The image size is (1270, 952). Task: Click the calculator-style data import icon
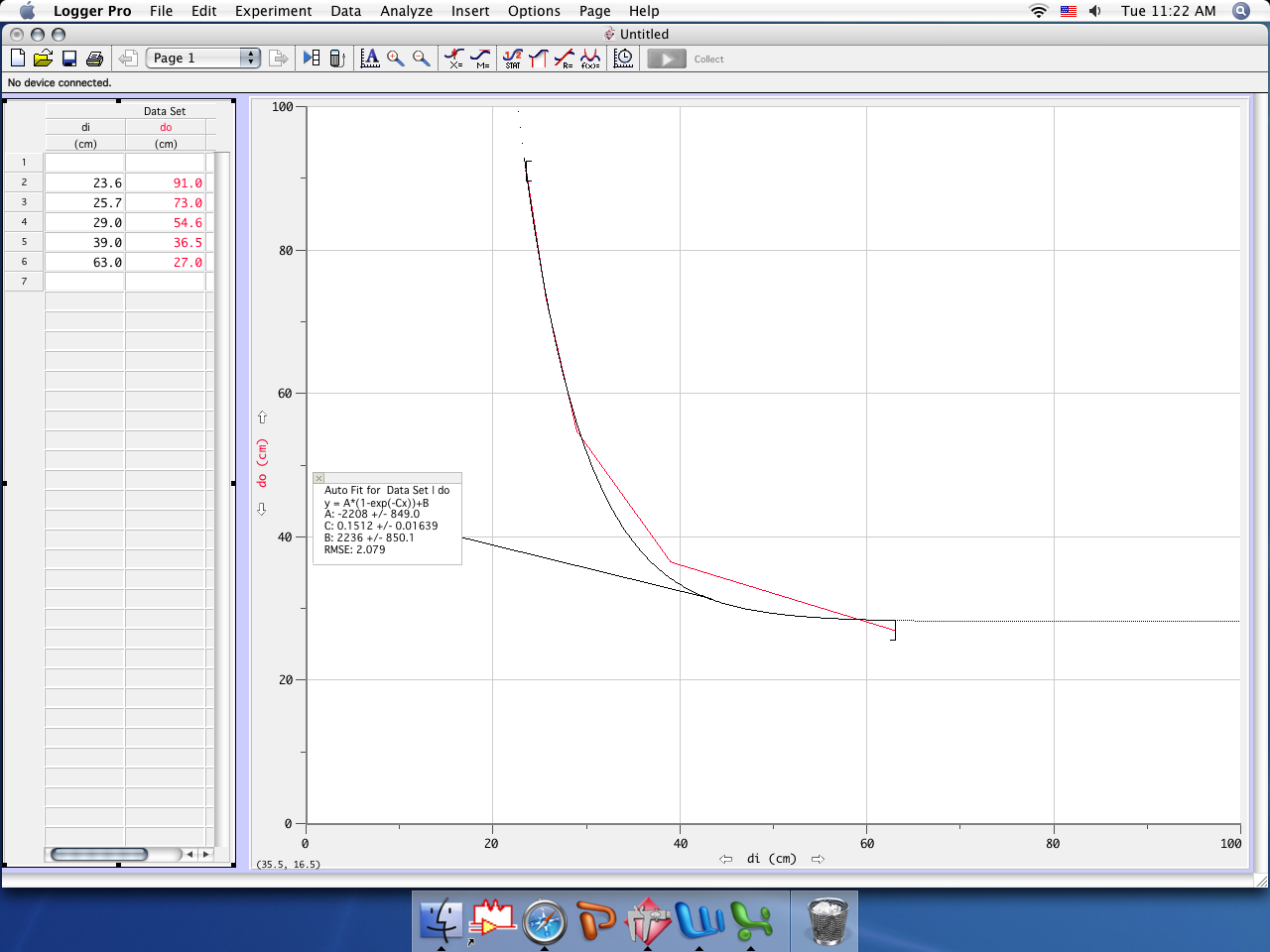pyautogui.click(x=337, y=59)
